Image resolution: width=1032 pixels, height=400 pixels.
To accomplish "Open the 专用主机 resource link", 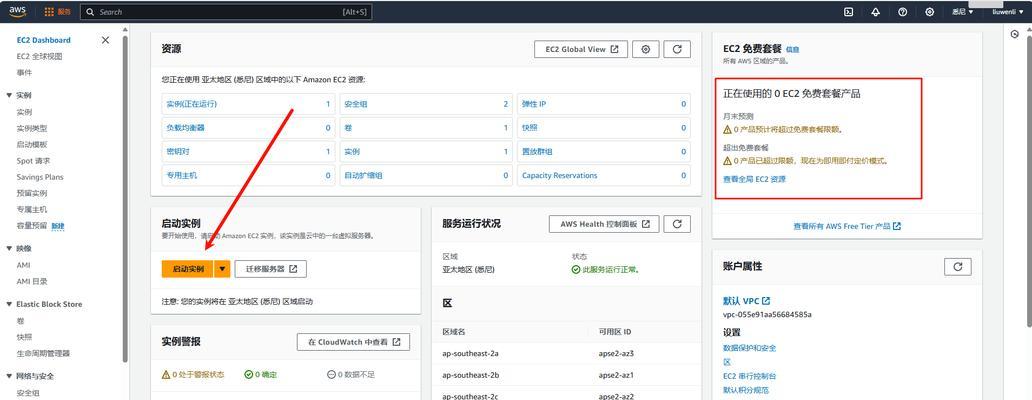I will 182,176.
